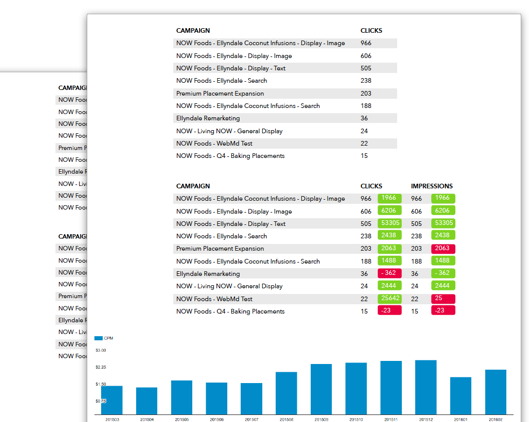Click the red 25 badge for WebMd Test
Viewport: 529px width, 422px height.
[443, 298]
